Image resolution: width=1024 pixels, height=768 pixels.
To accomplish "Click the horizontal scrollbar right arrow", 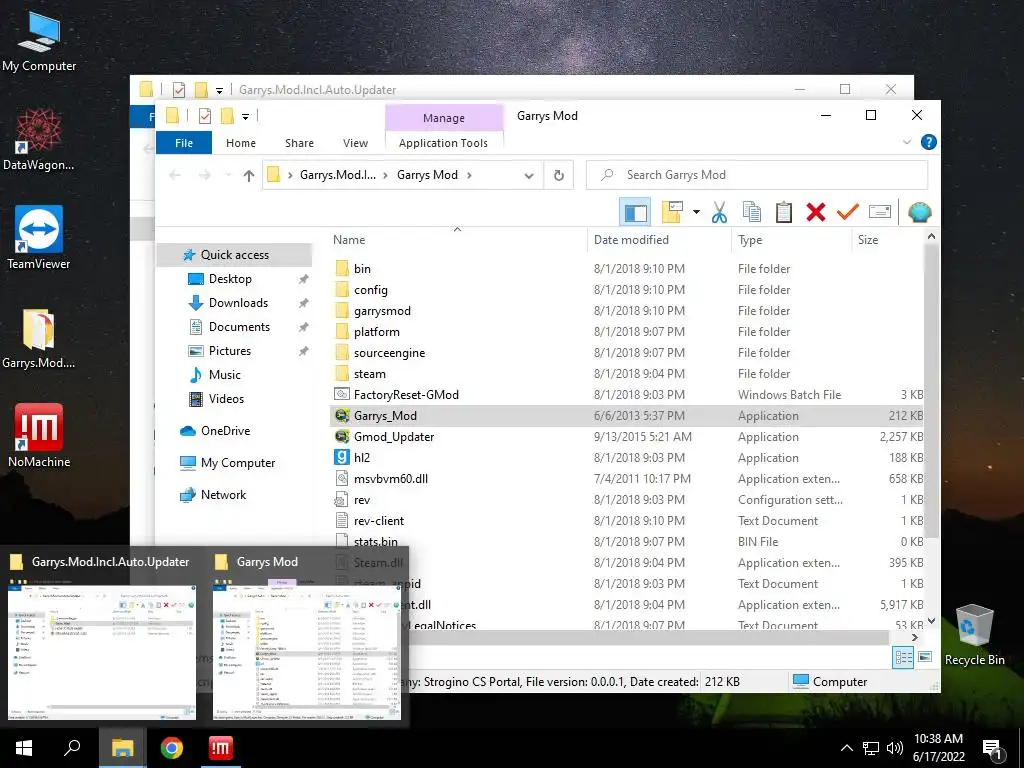I will (914, 637).
